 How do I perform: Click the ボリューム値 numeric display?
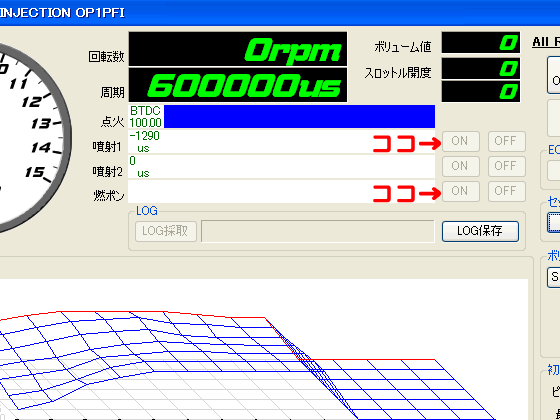(481, 42)
